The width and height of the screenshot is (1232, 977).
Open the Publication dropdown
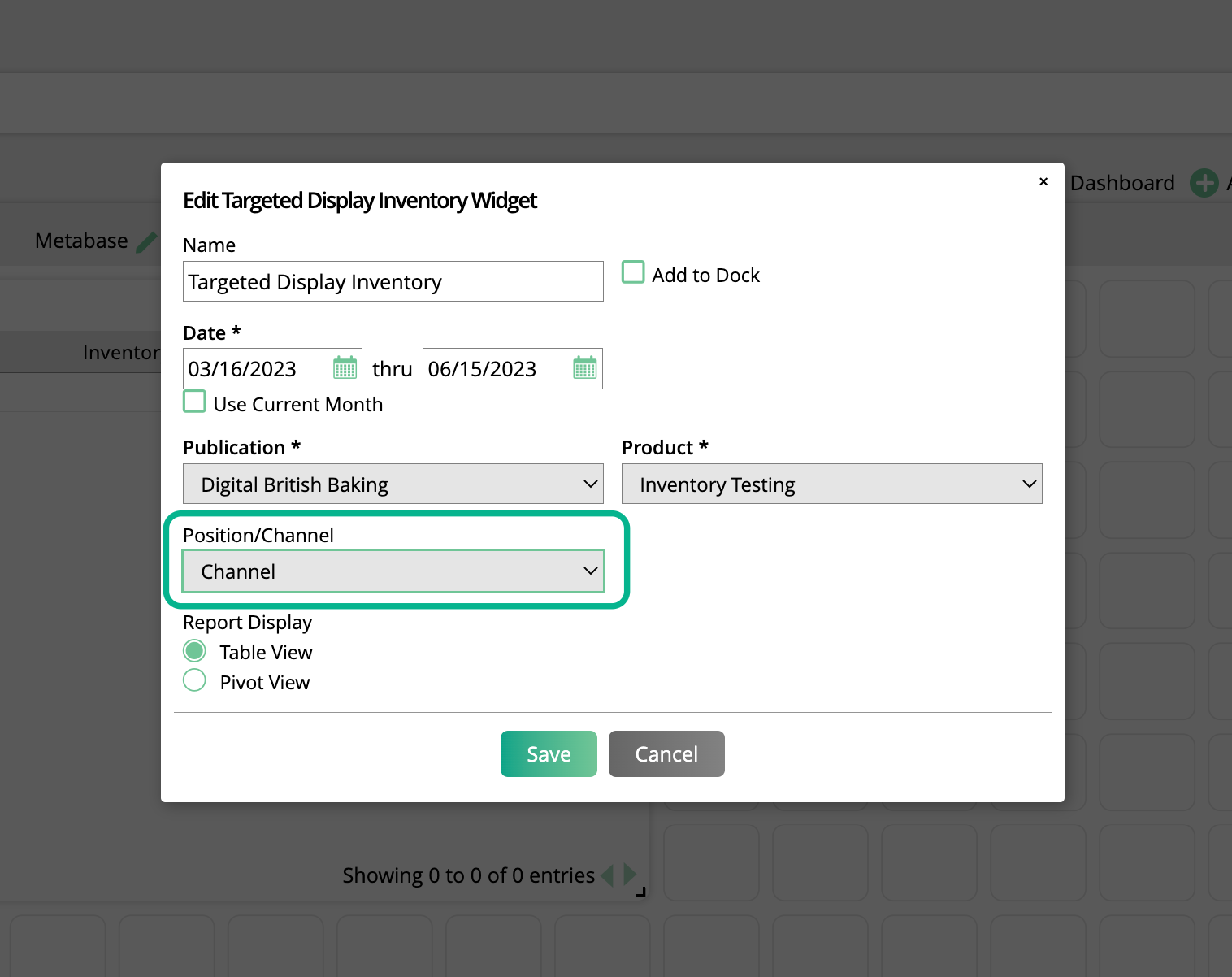393,484
